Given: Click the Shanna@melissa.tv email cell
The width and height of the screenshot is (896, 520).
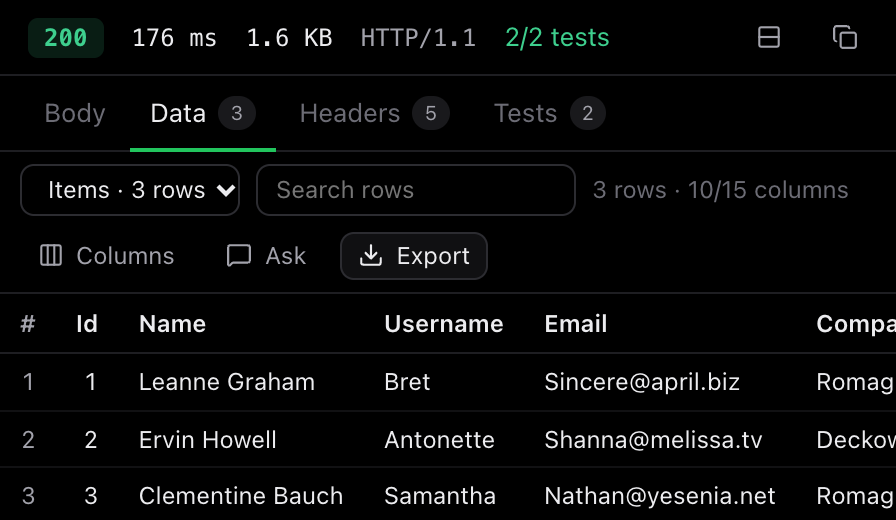Looking at the screenshot, I should (653, 439).
